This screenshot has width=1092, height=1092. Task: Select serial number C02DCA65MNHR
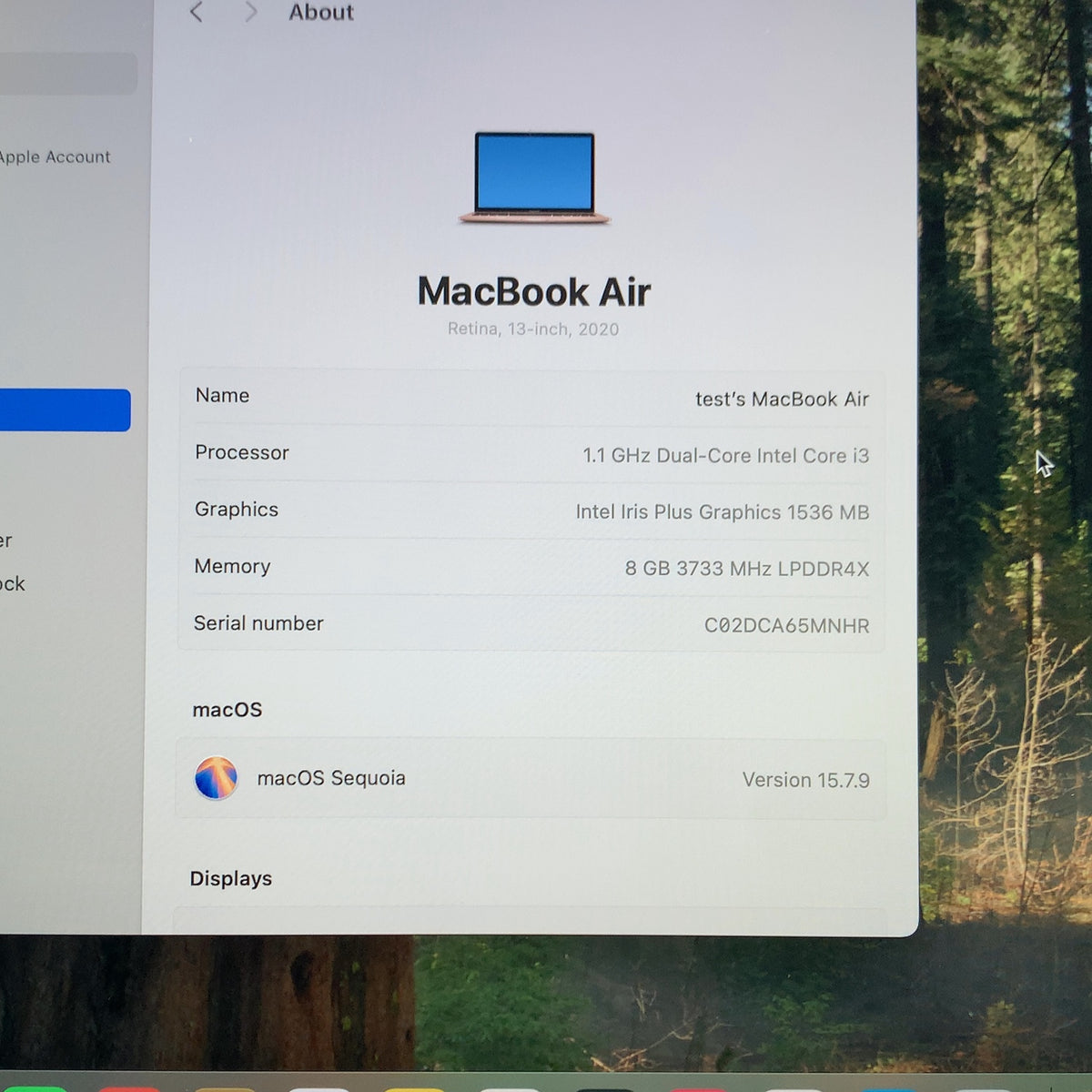tap(786, 625)
